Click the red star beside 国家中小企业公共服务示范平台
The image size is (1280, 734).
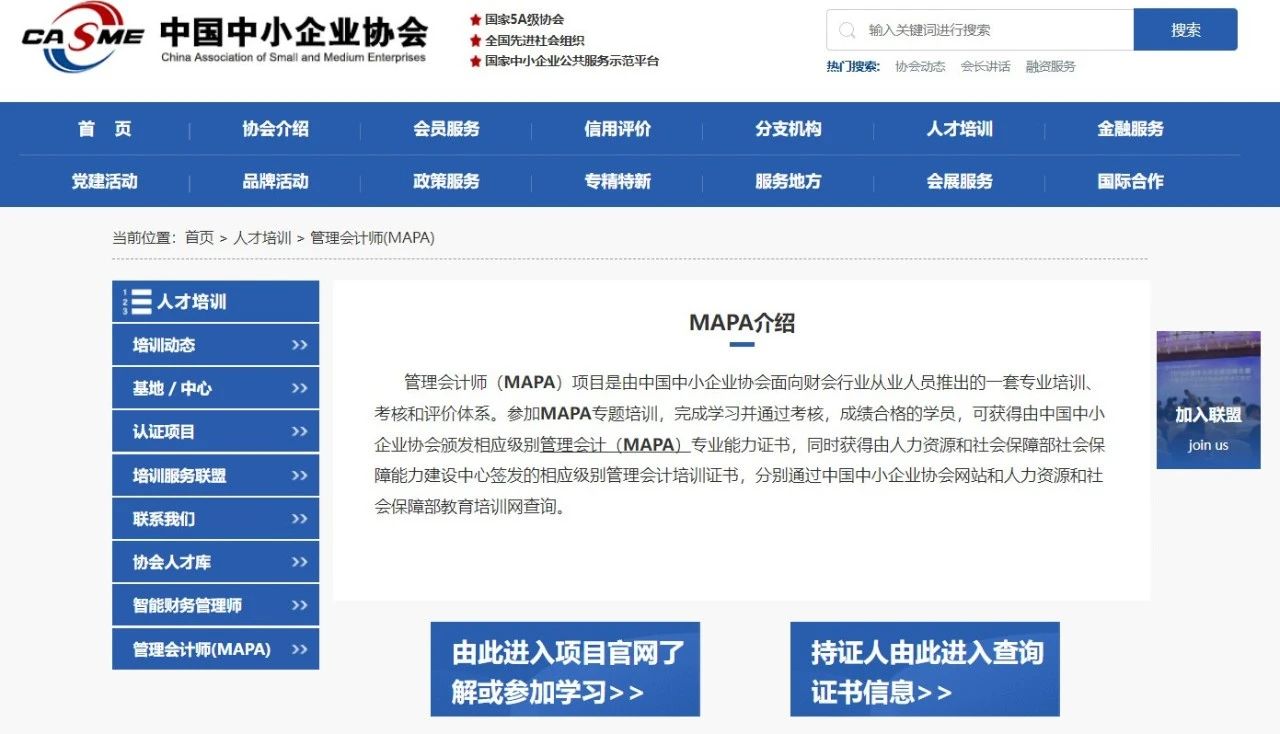476,61
